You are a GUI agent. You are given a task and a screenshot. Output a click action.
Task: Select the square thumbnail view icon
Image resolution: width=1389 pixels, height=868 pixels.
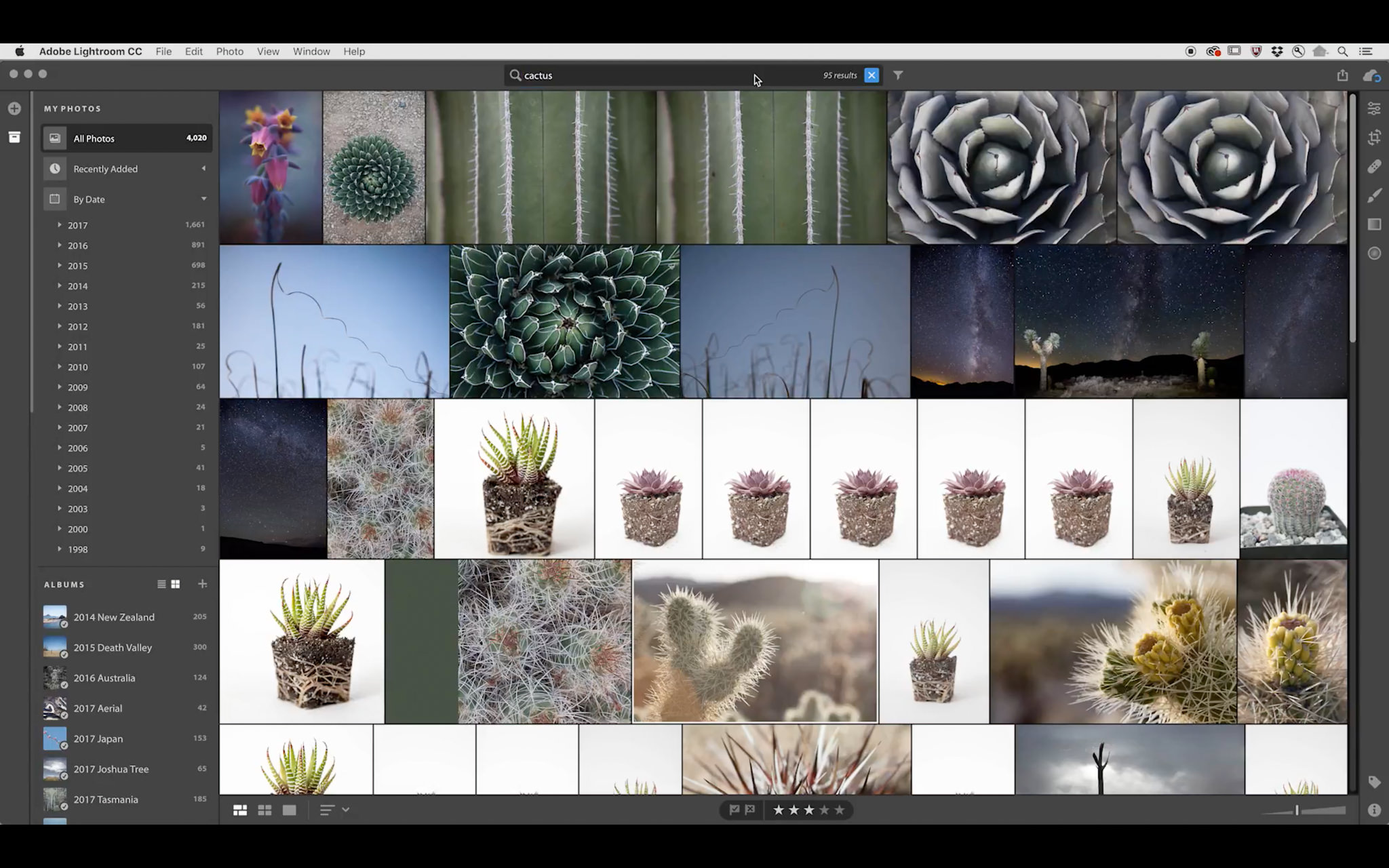[264, 810]
